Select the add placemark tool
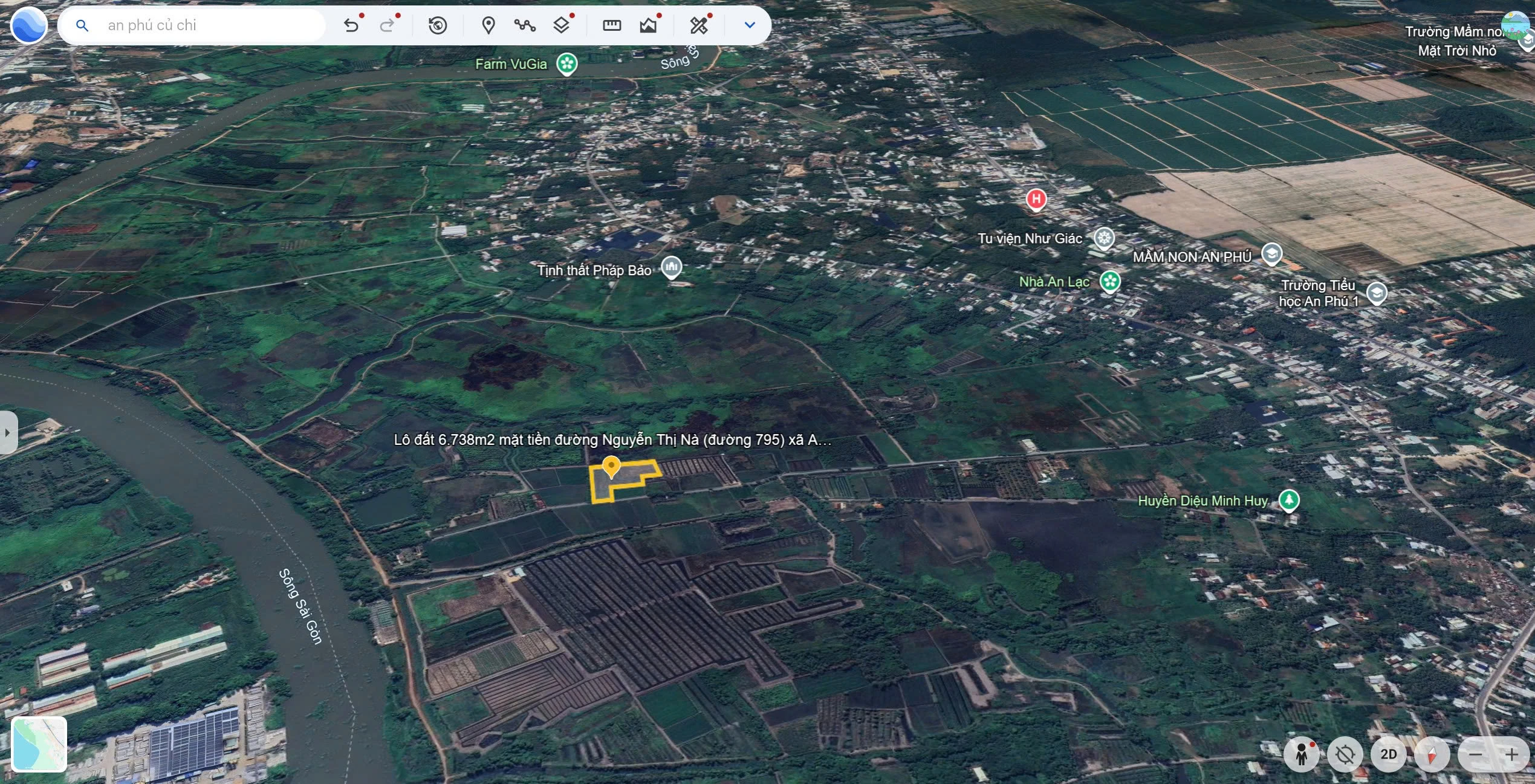Viewport: 1535px width, 784px height. click(488, 25)
